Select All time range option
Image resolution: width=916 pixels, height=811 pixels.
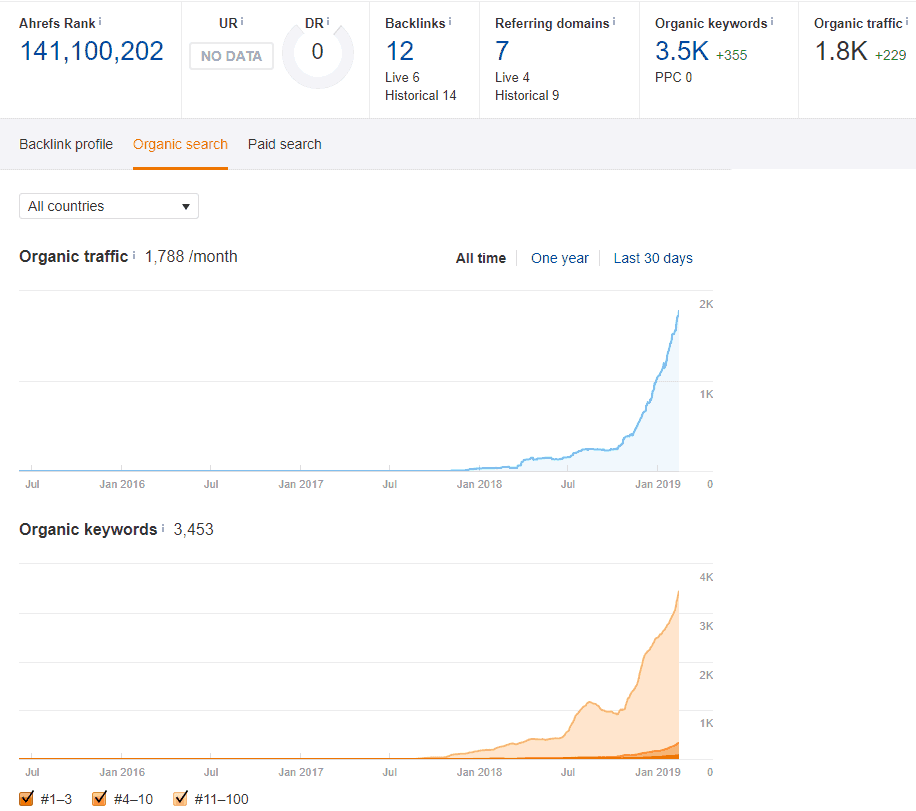coord(481,258)
